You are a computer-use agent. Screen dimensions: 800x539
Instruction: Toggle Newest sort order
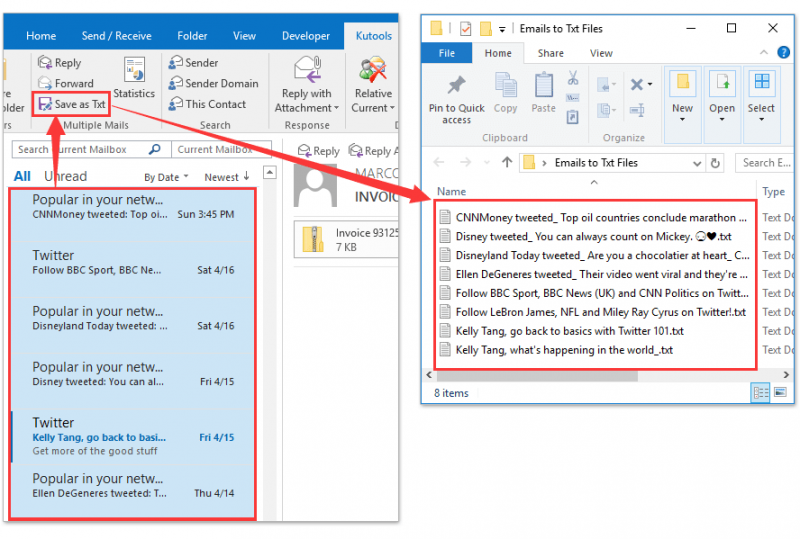(x=227, y=177)
